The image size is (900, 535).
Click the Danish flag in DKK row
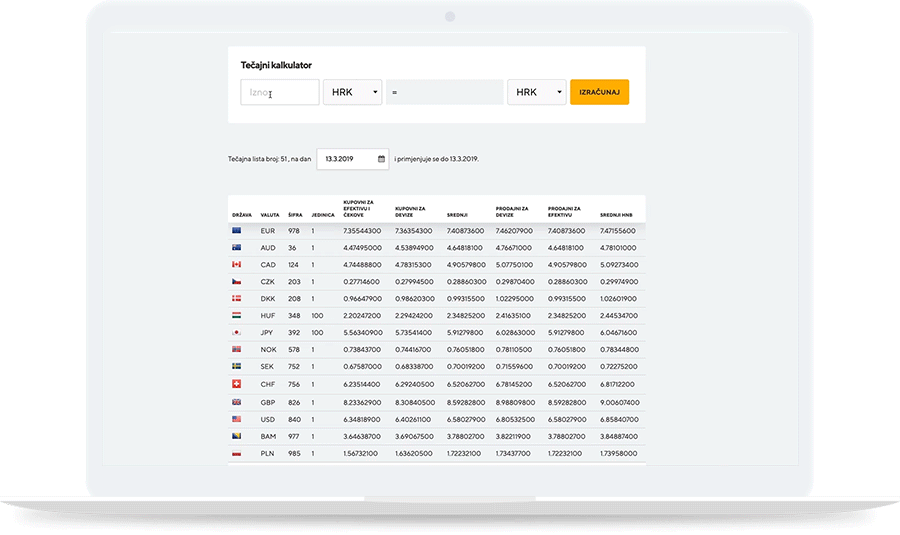236,299
